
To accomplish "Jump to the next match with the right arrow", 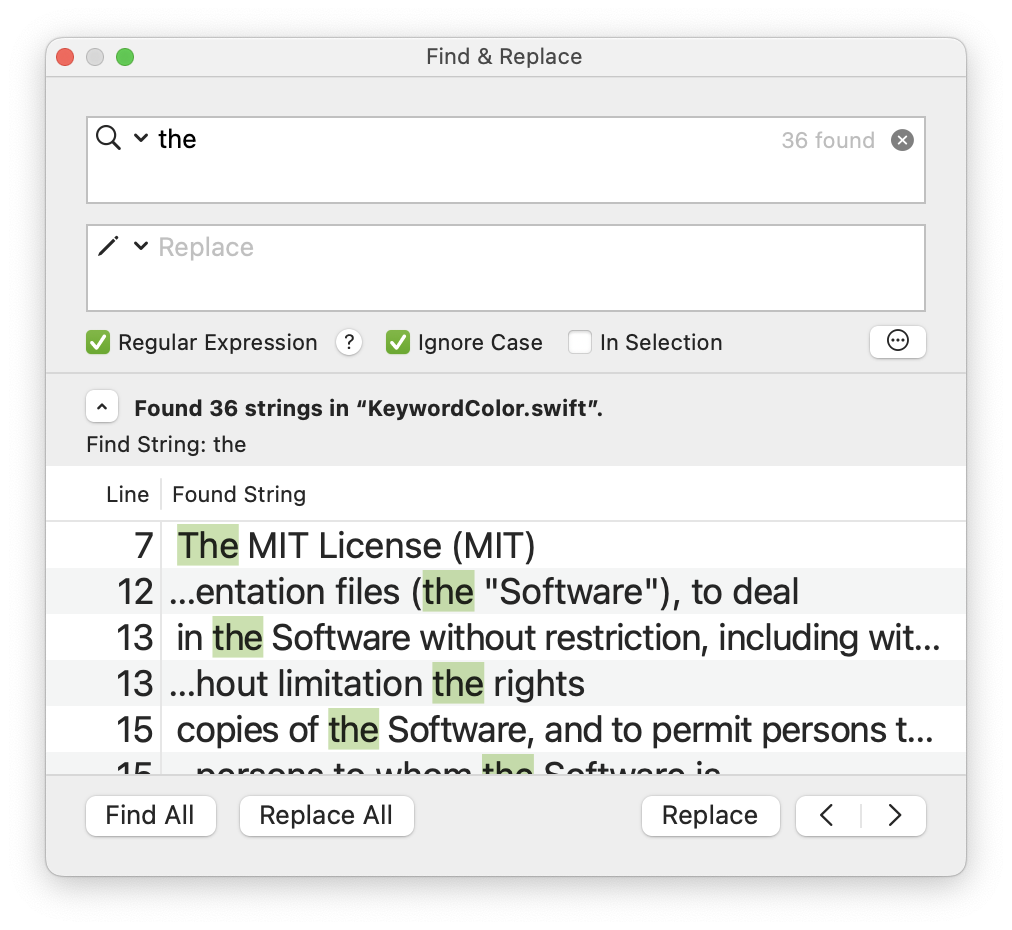I will click(894, 815).
